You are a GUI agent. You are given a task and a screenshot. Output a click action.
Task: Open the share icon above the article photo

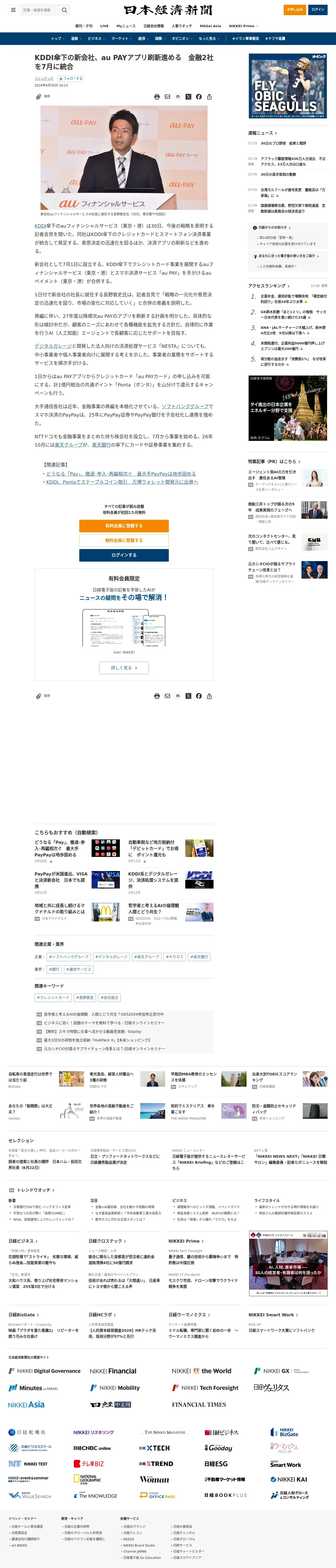point(209,97)
